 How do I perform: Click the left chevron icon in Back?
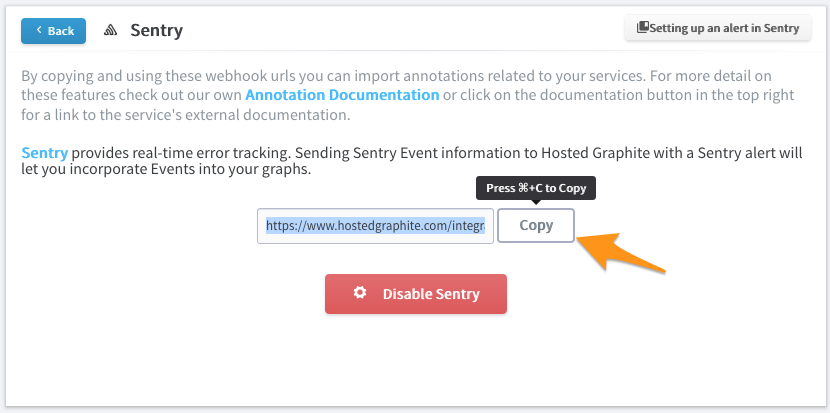tap(39, 30)
